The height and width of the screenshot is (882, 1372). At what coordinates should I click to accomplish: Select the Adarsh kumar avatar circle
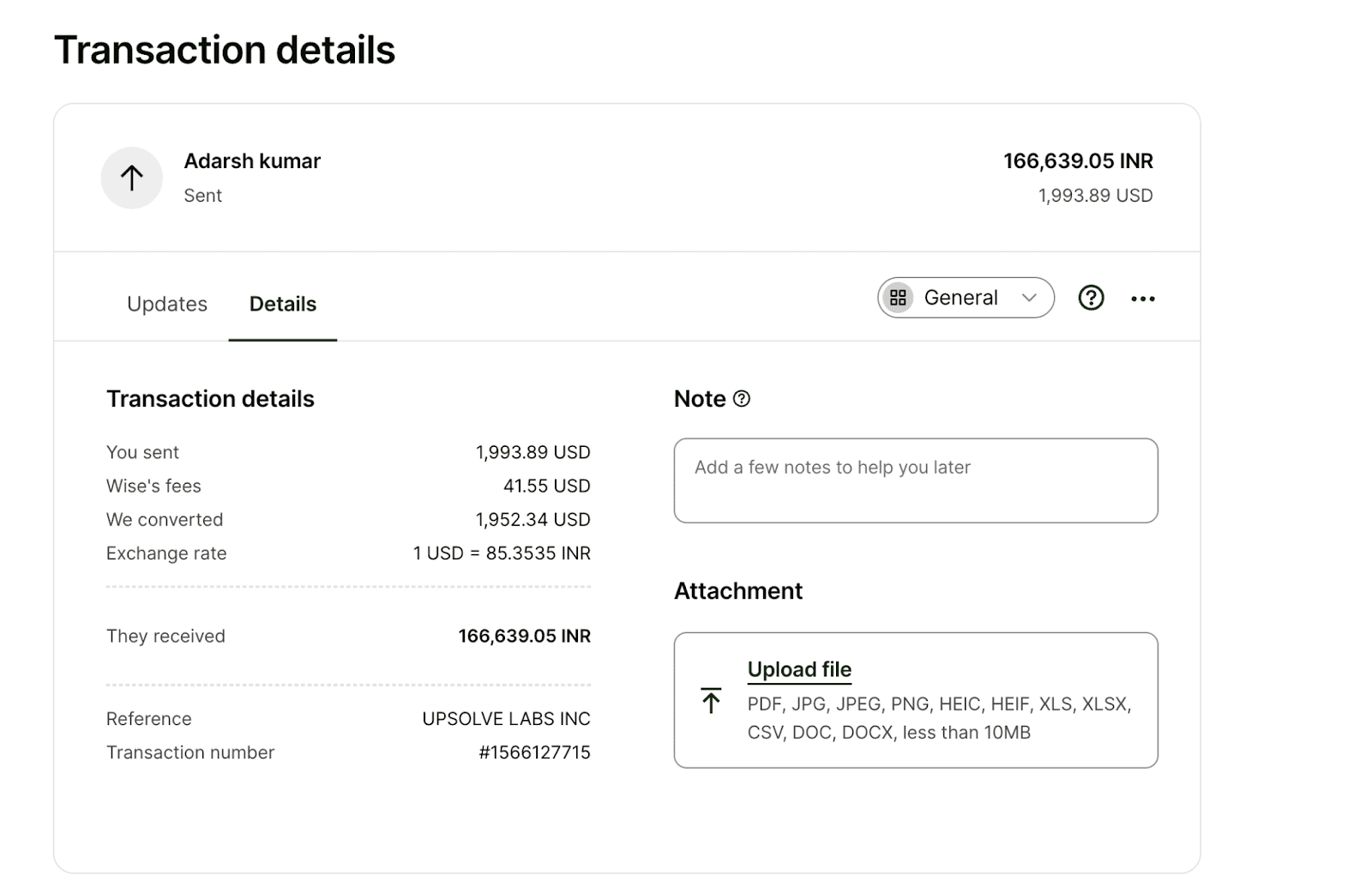coord(131,178)
